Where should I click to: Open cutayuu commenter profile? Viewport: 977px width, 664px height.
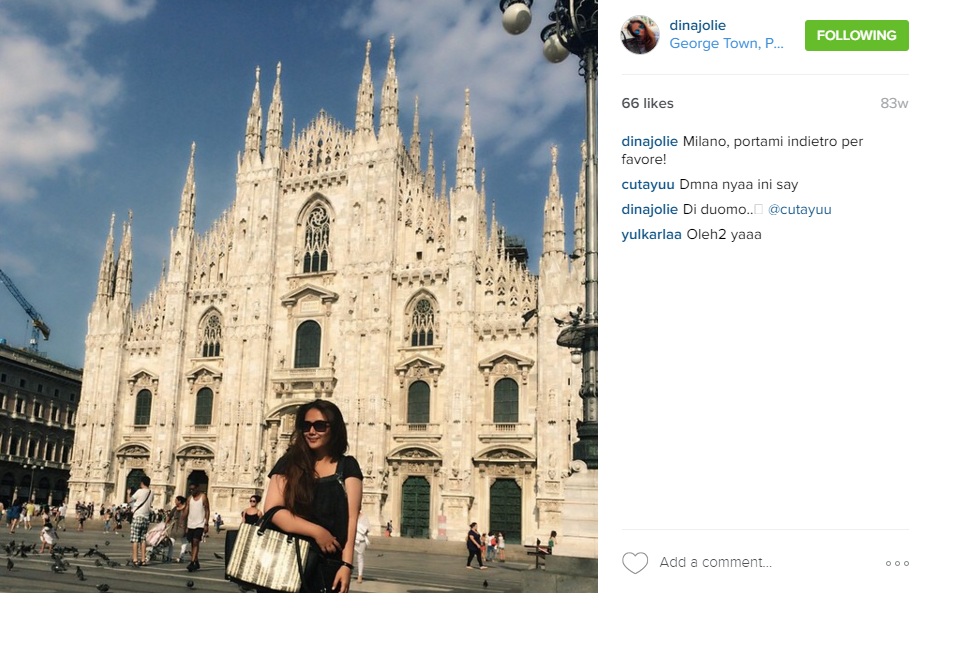tap(647, 184)
